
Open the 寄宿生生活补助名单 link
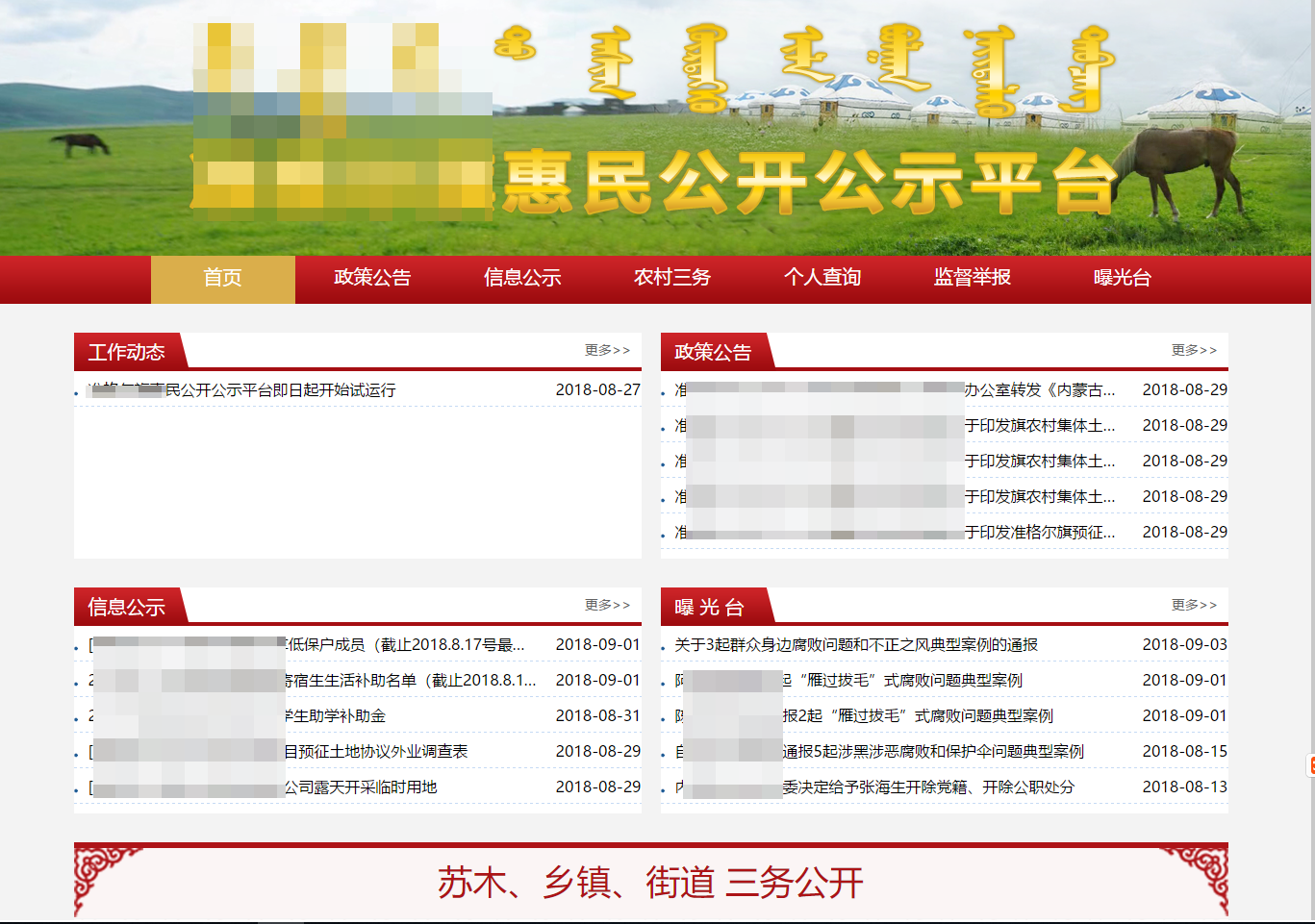click(x=409, y=681)
